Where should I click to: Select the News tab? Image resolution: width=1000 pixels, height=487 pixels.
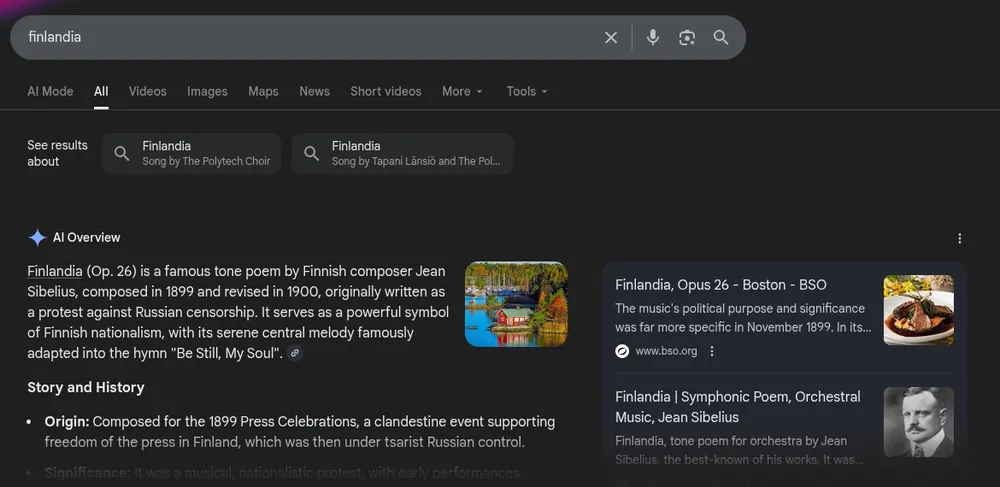[x=314, y=91]
